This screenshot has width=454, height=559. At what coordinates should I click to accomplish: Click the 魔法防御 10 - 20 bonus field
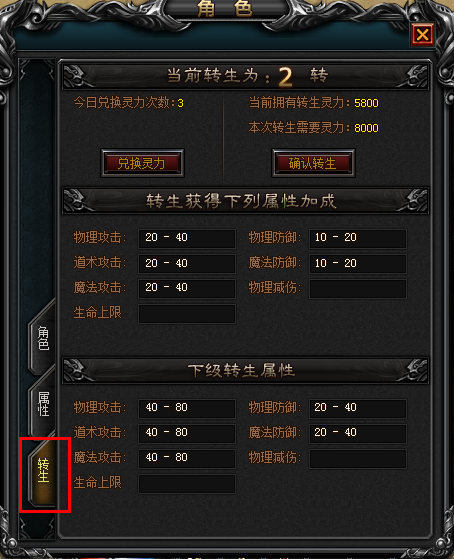pyautogui.click(x=358, y=263)
